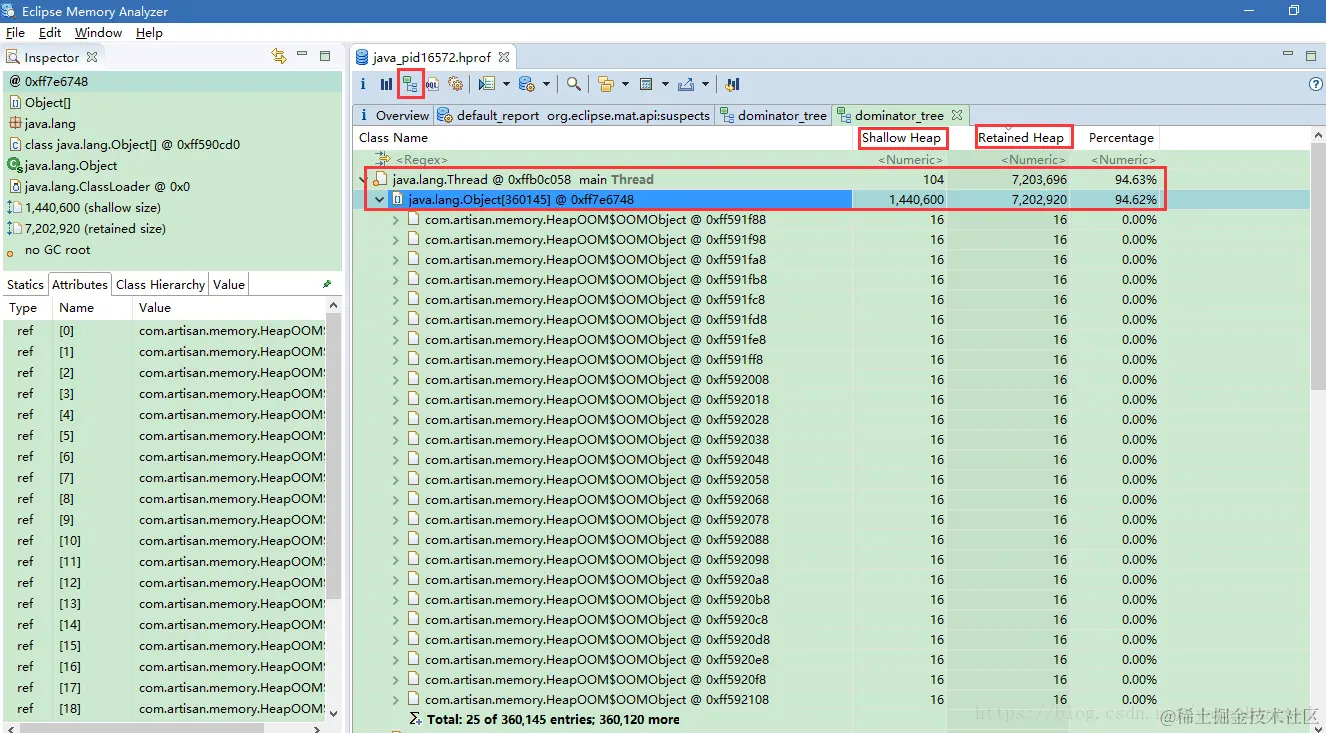The height and width of the screenshot is (733, 1326).
Task: Close the active dominator_tree tab
Action: click(957, 115)
